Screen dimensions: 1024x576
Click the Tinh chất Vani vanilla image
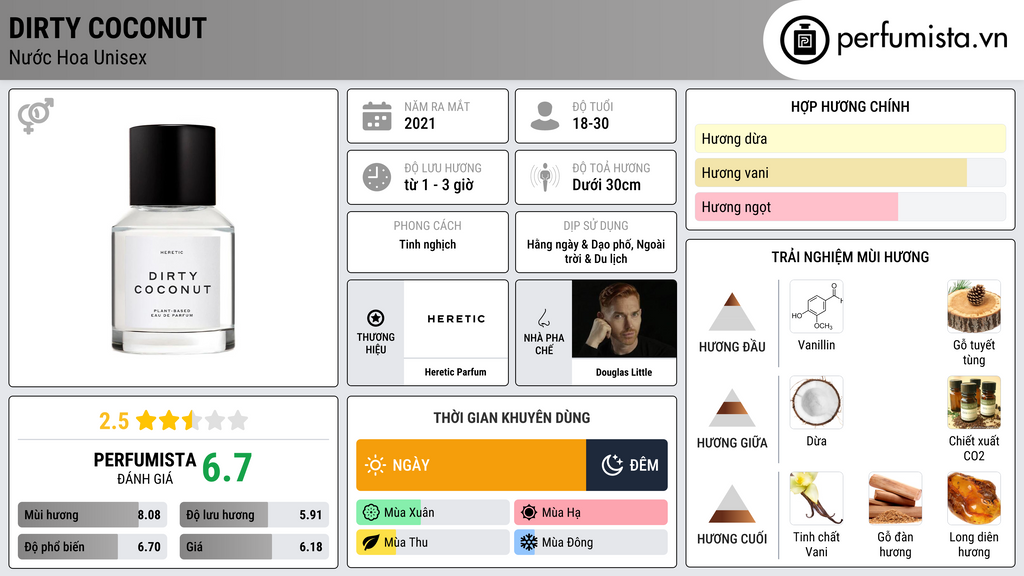click(816, 498)
